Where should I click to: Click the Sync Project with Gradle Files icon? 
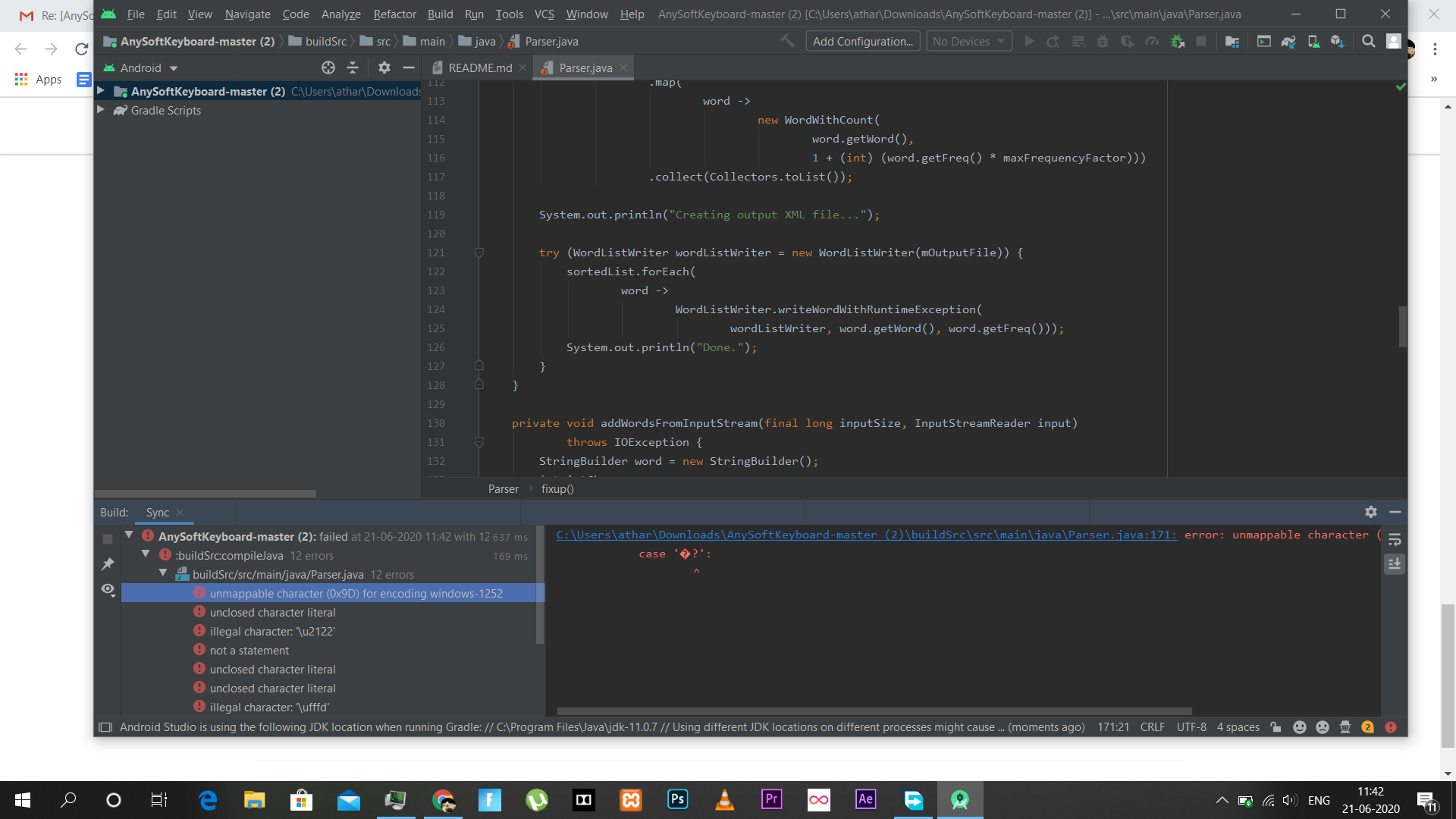point(1288,42)
